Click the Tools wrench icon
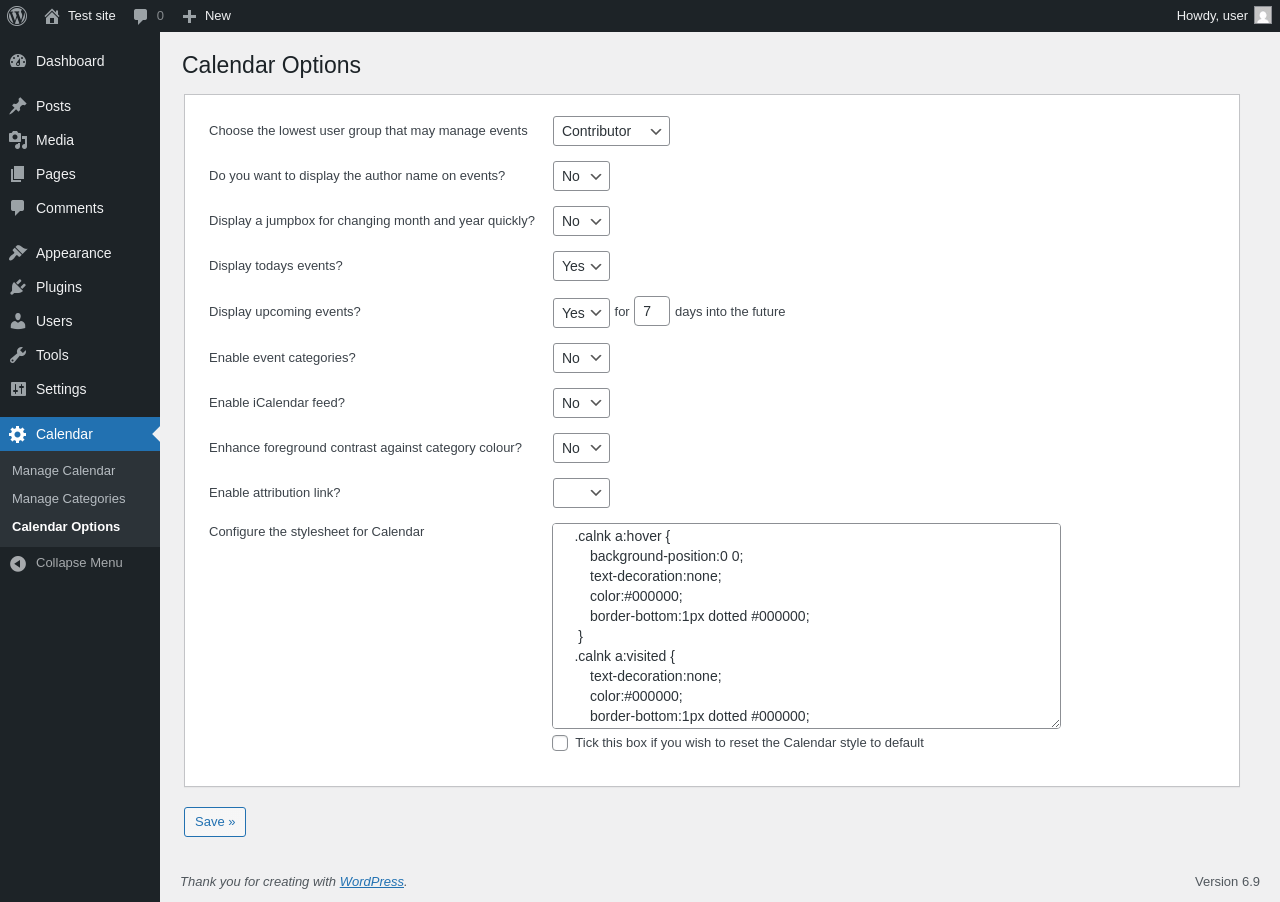Viewport: 1280px width, 902px height. coord(18,355)
